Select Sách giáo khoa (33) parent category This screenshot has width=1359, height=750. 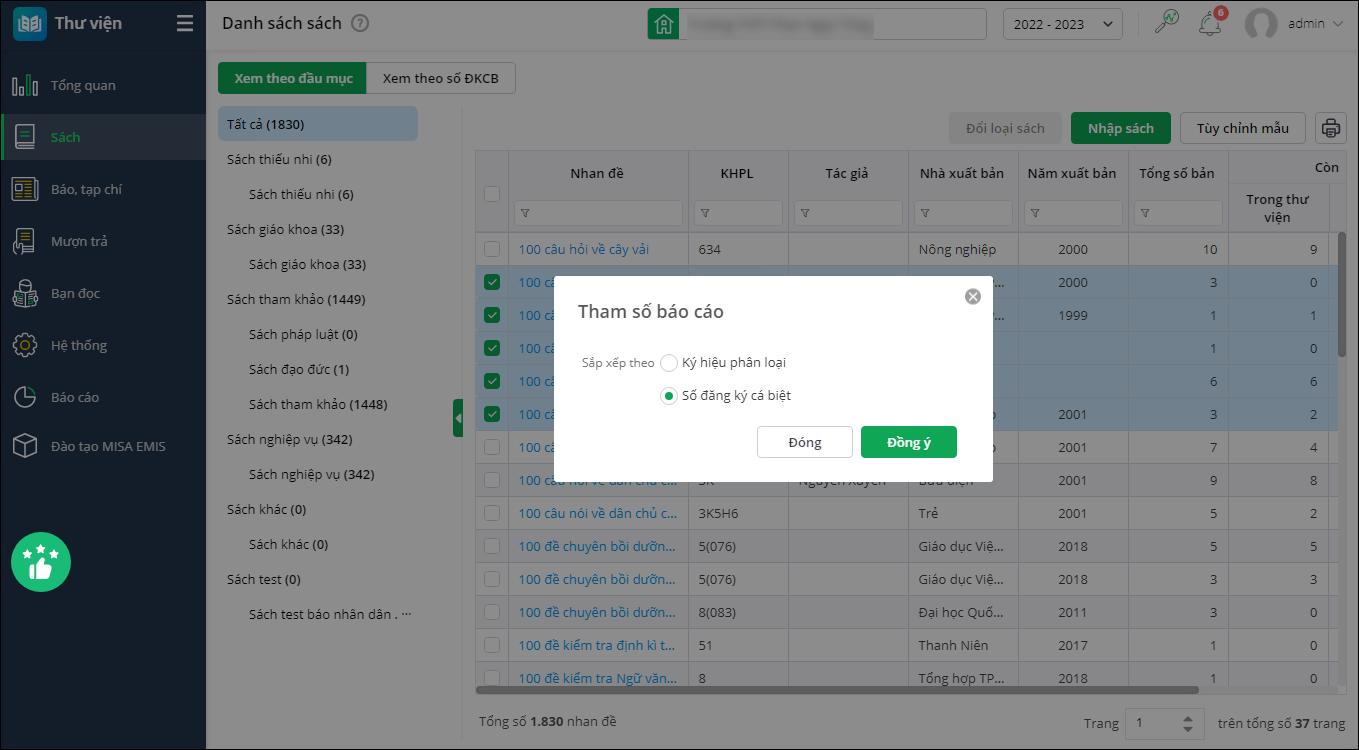286,229
